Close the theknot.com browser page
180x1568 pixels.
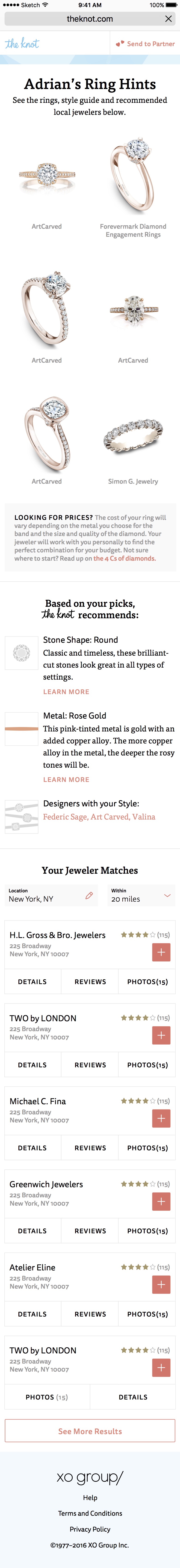click(x=168, y=19)
